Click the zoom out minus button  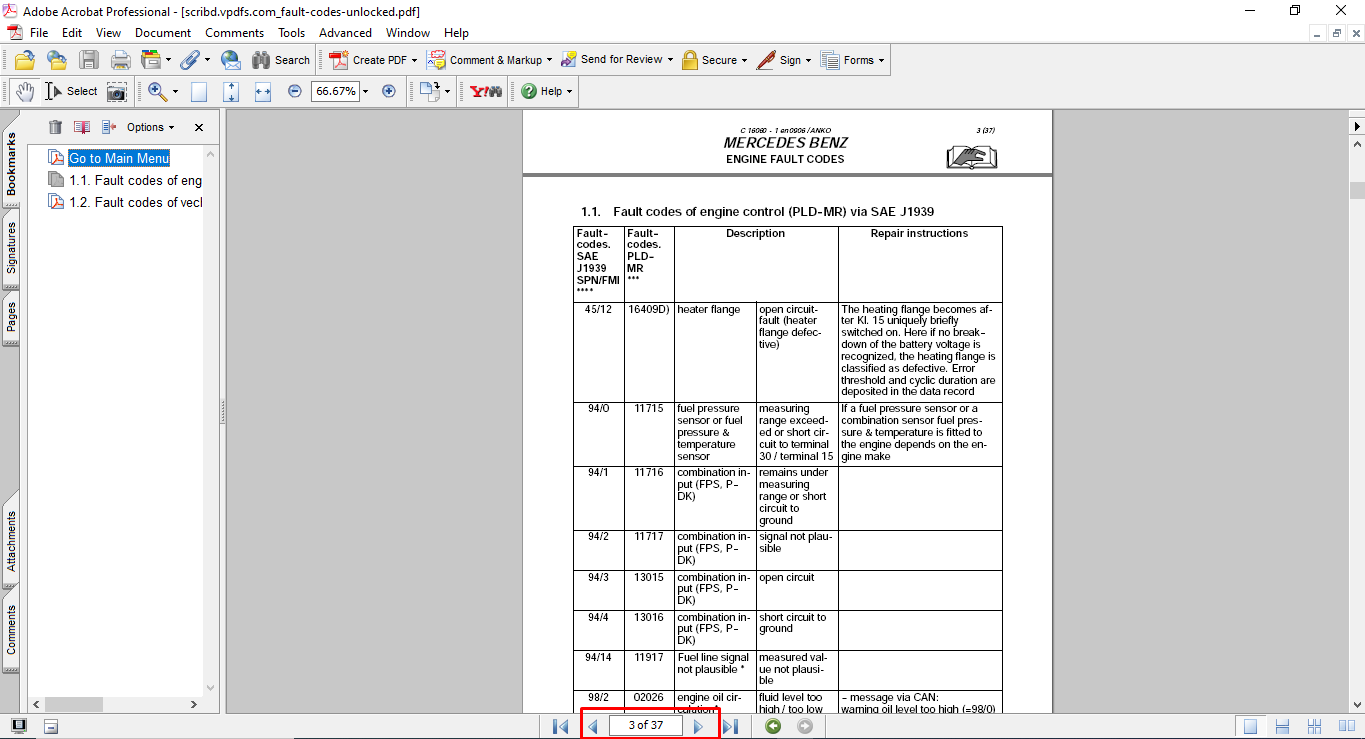pyautogui.click(x=294, y=91)
